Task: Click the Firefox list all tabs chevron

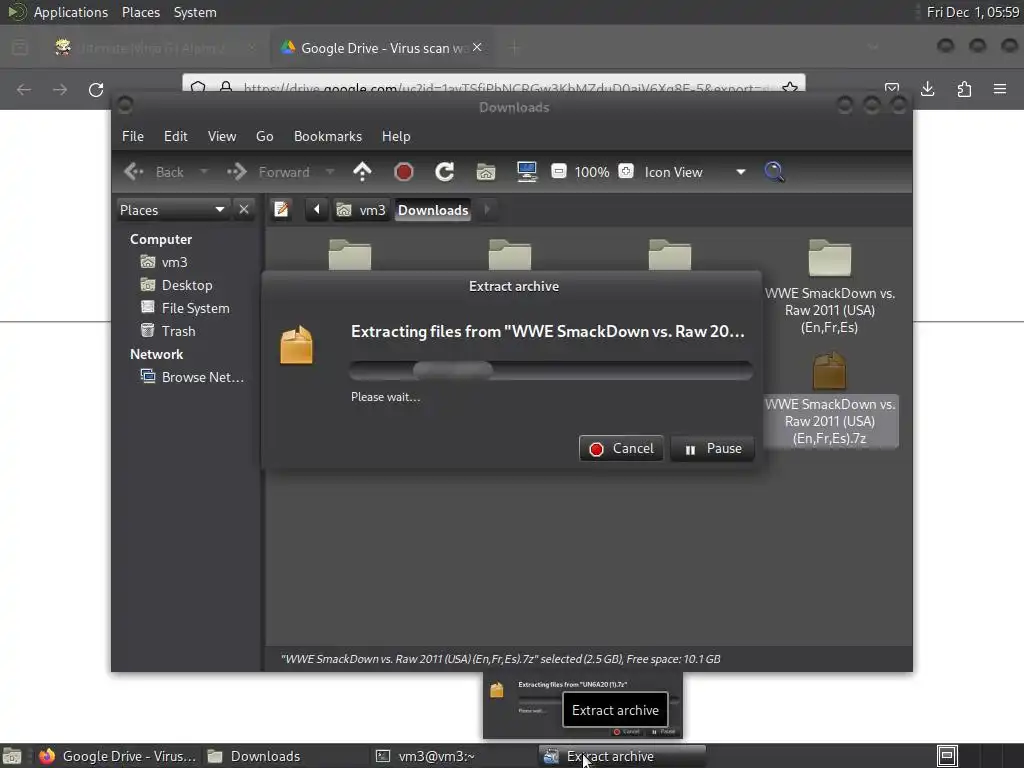Action: click(x=873, y=47)
